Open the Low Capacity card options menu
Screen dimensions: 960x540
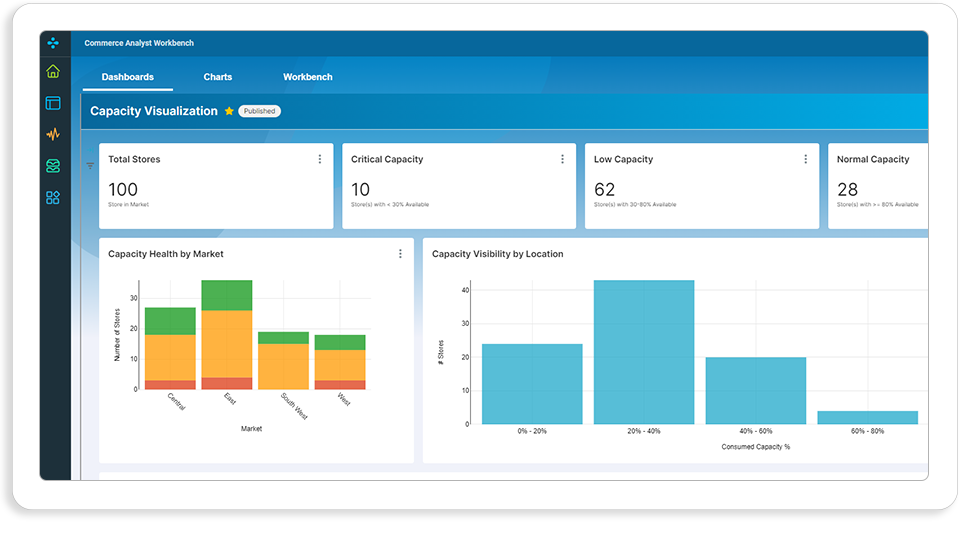tap(805, 159)
